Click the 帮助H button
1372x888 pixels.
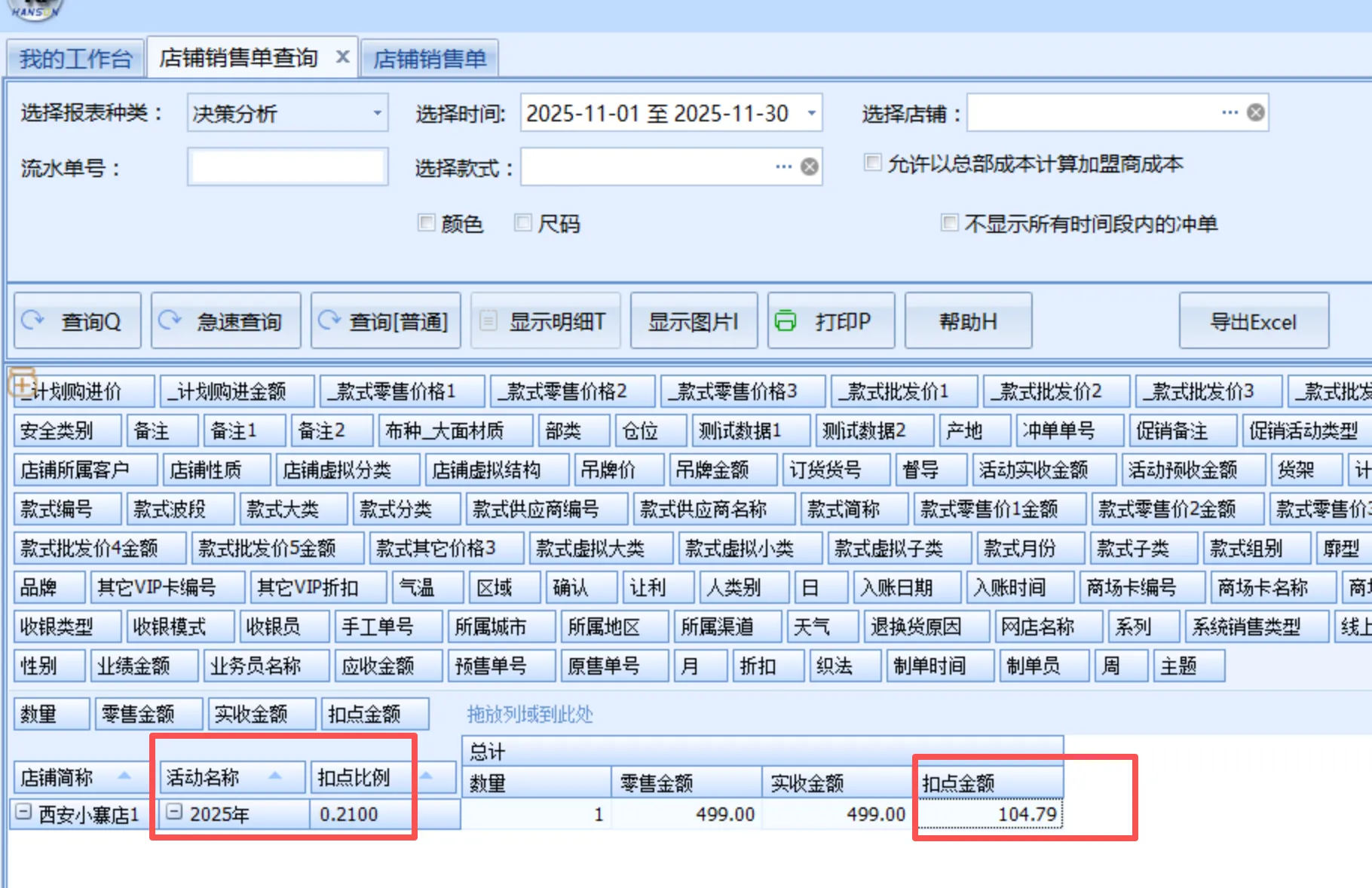coord(968,322)
